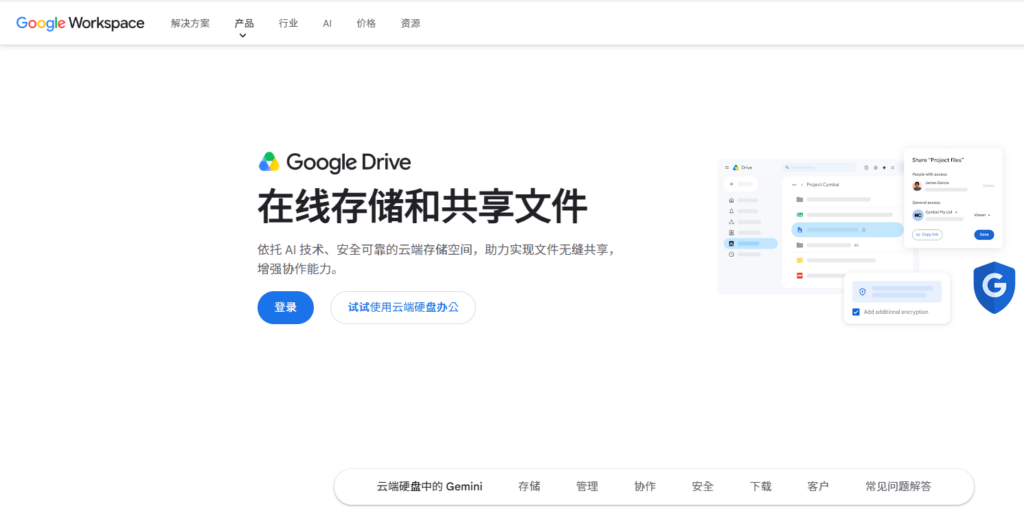Click Drive logo inside the illustration

735,168
